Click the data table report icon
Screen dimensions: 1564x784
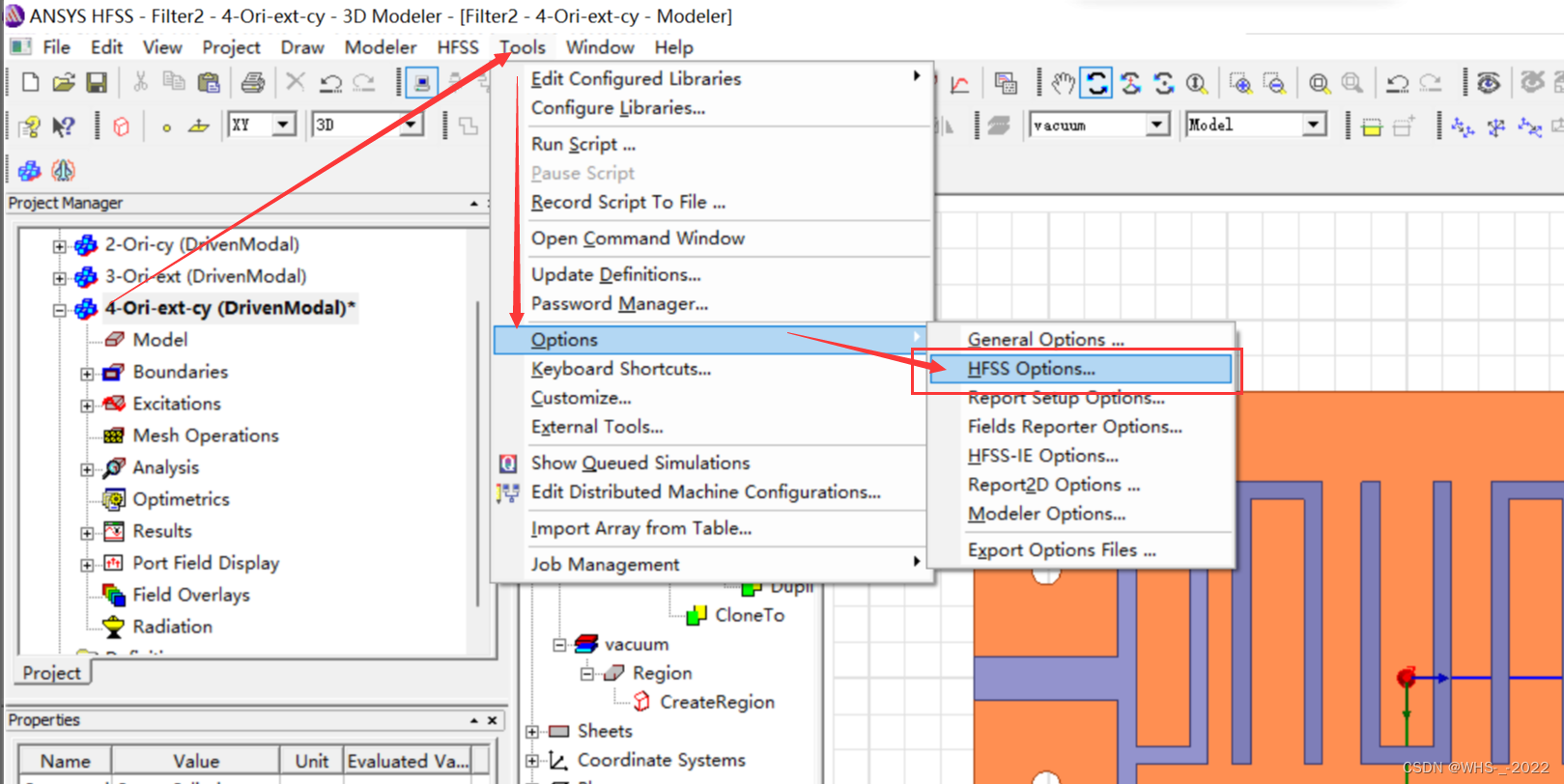click(x=1006, y=84)
